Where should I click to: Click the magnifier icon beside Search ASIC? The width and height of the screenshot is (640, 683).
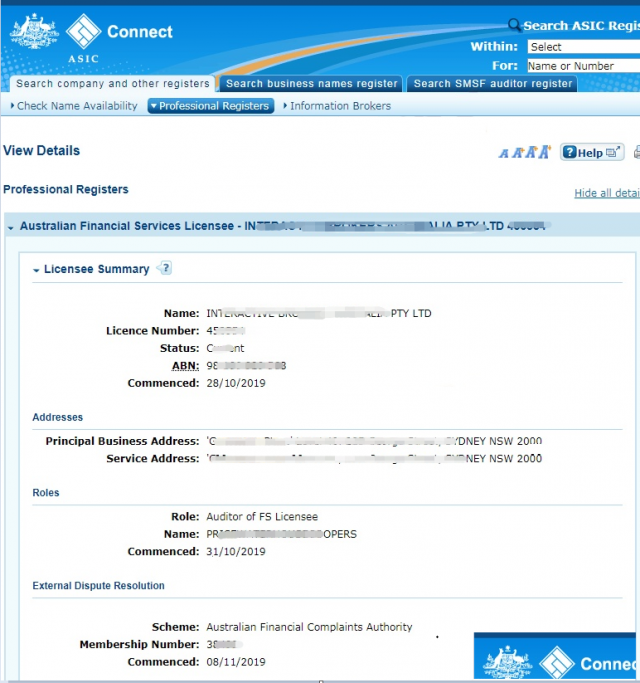coord(515,26)
